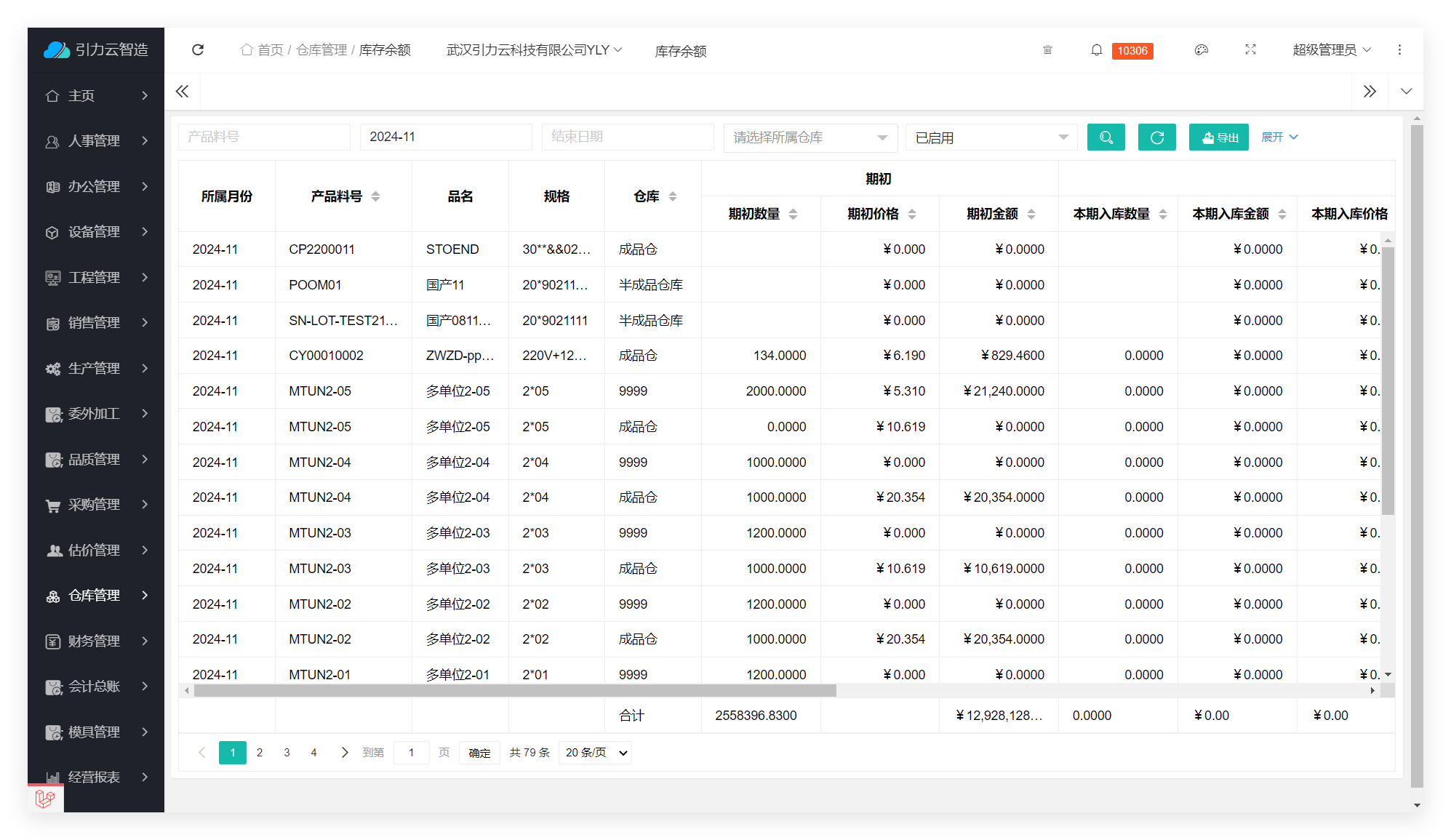Image resolution: width=1451 pixels, height=840 pixels.
Task: Open the 请选择所属仓库 dropdown
Action: point(810,137)
